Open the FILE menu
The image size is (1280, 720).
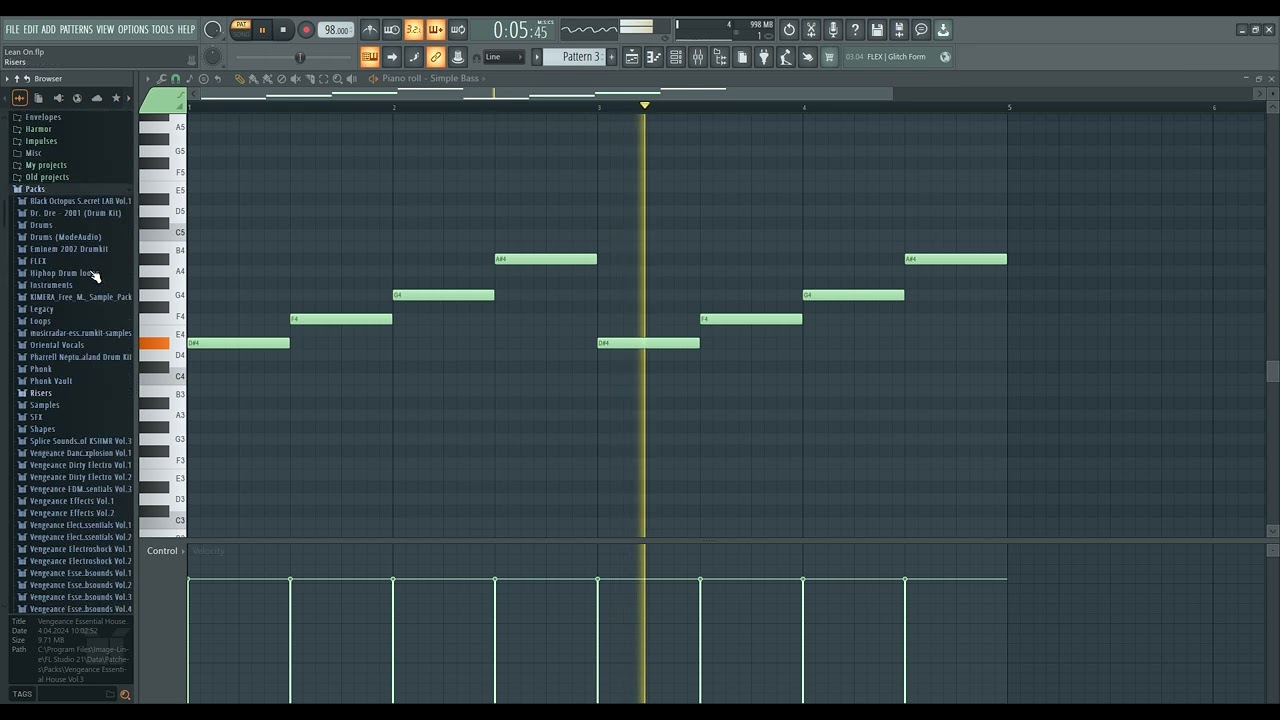(x=12, y=30)
